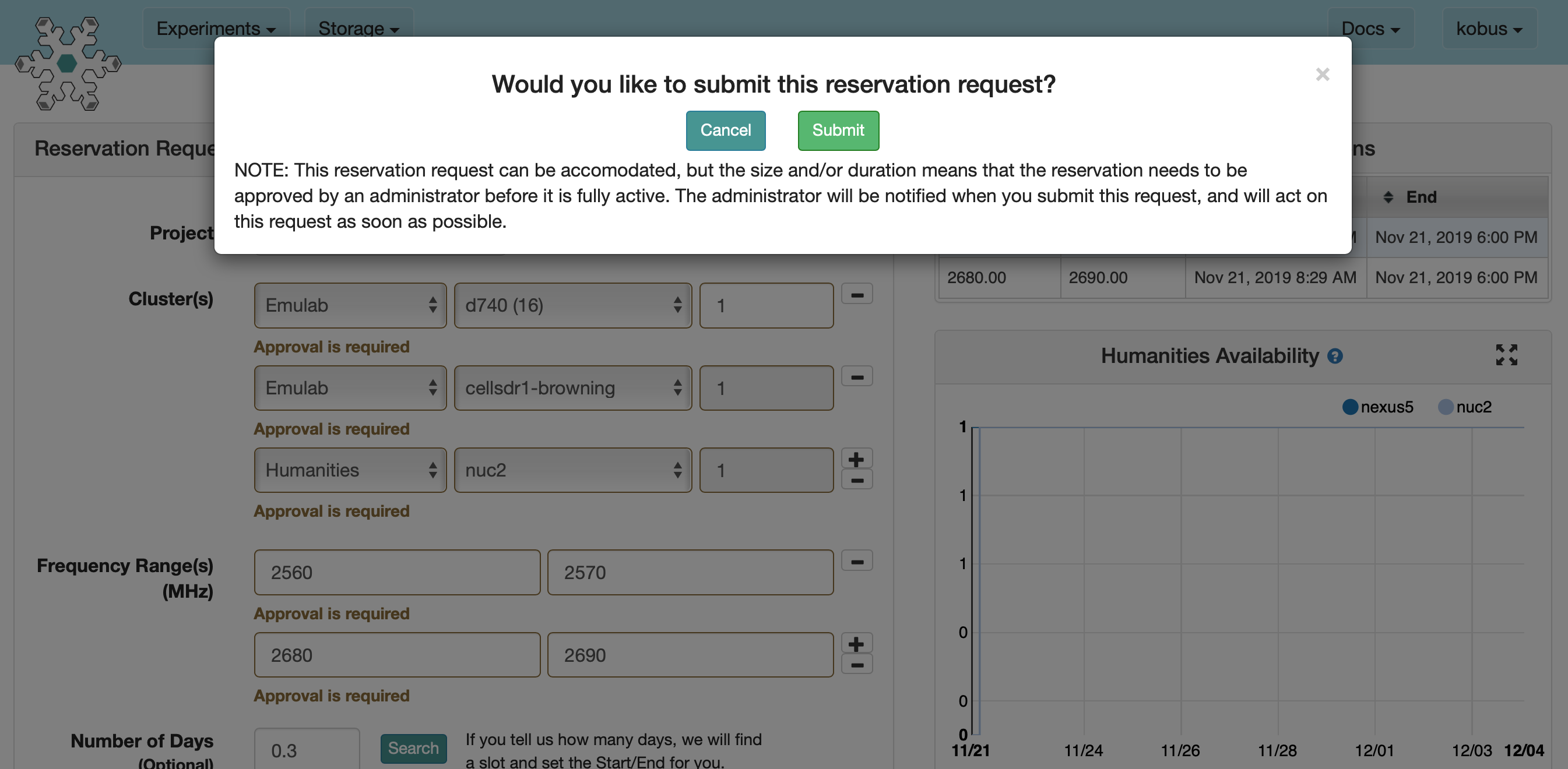Click the node count field for the d740 row
Viewport: 1568px width, 769px height.
[767, 305]
